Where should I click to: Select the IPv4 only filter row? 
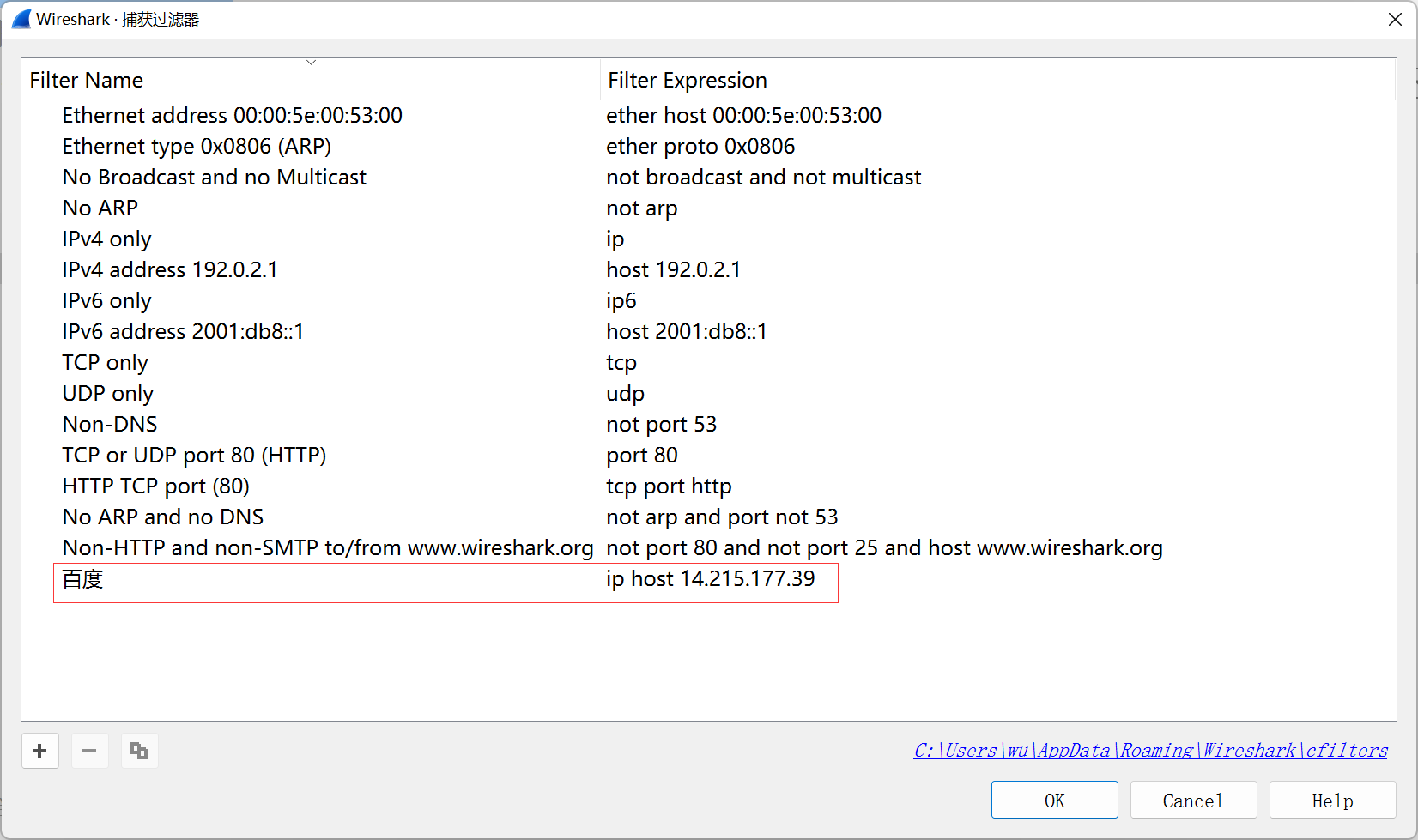pos(106,239)
